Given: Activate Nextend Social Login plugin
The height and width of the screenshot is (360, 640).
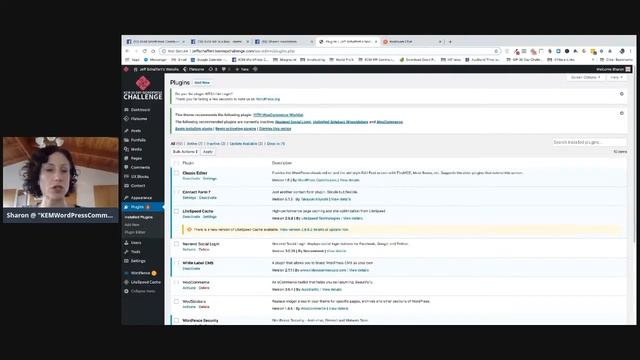Looking at the screenshot, I should click(x=189, y=250).
